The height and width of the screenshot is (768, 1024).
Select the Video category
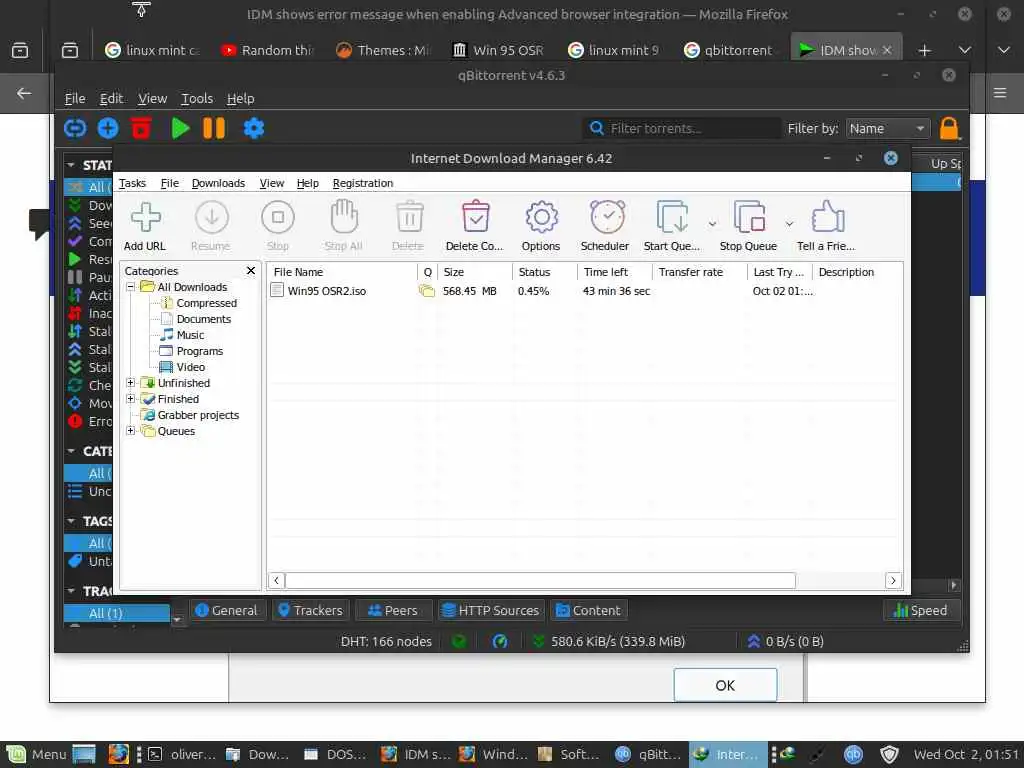coord(191,367)
